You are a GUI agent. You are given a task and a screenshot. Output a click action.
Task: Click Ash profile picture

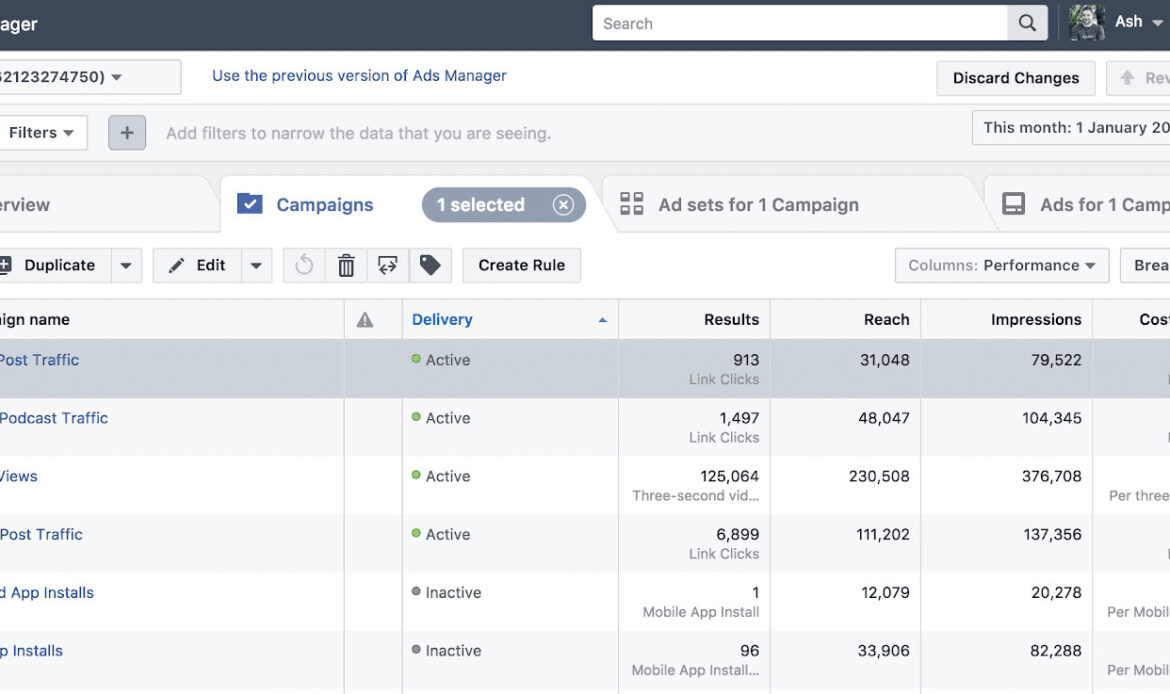(x=1086, y=22)
